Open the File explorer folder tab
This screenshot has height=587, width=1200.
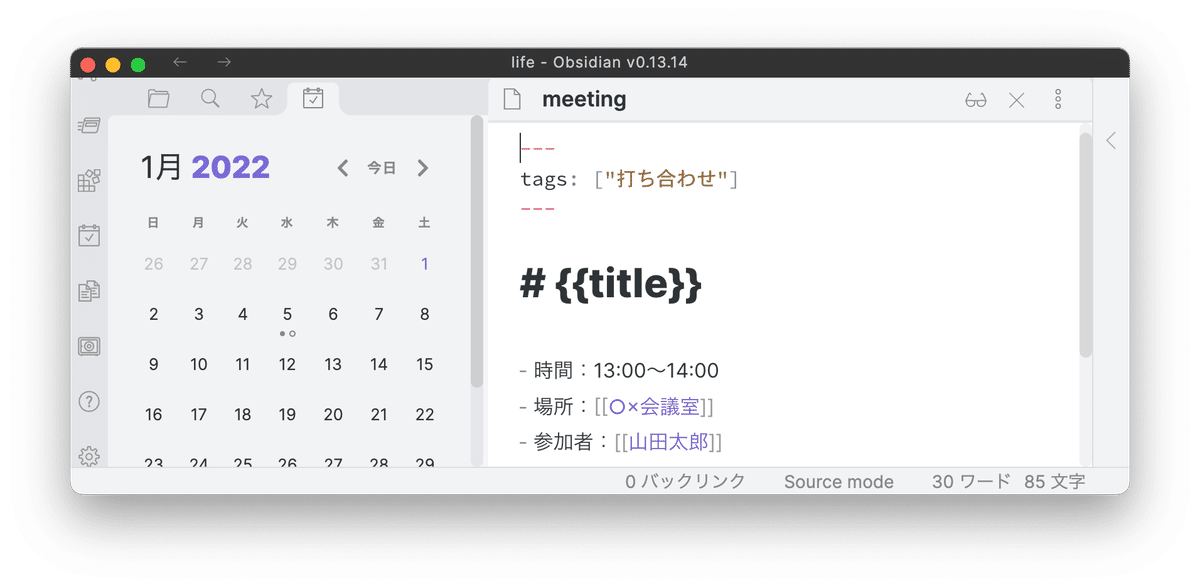point(158,98)
